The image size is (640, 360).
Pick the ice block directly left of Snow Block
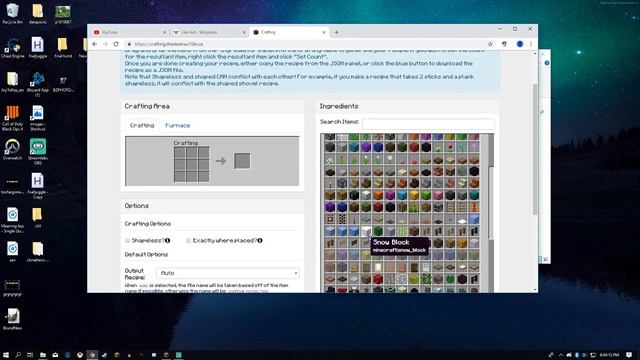[354, 231]
